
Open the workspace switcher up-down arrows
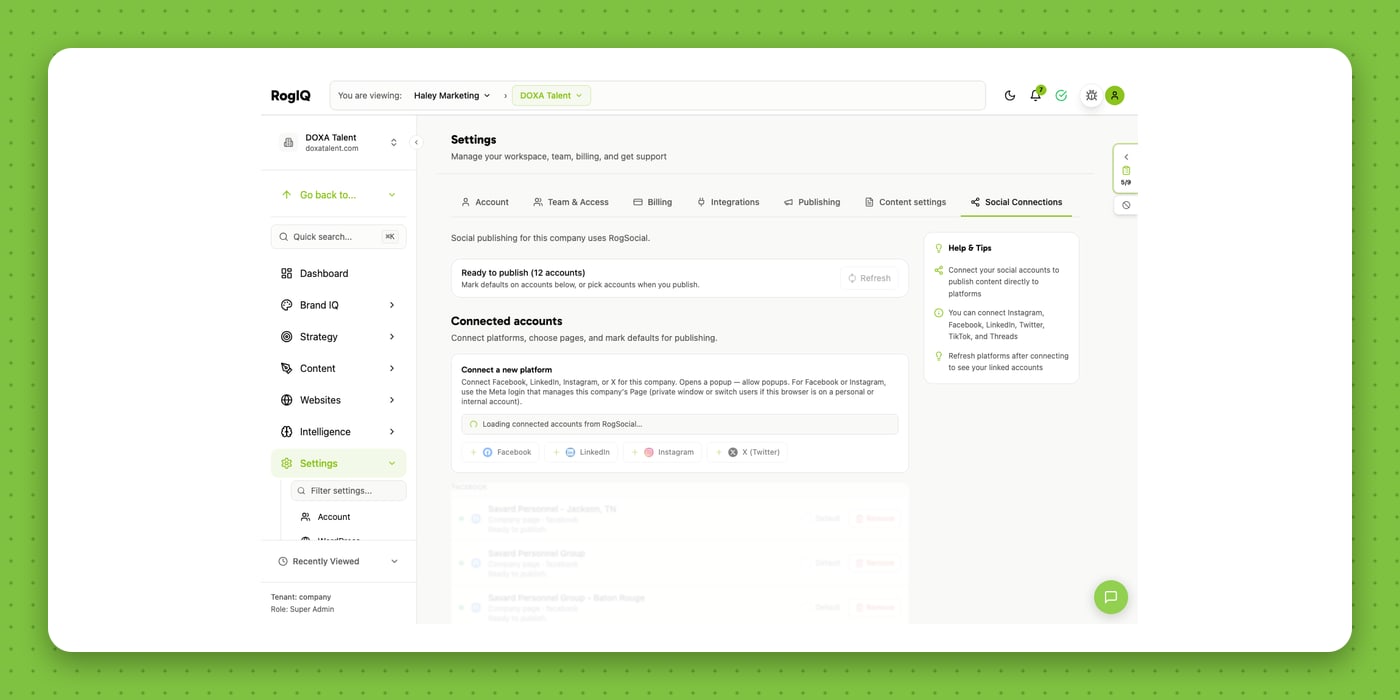394,143
